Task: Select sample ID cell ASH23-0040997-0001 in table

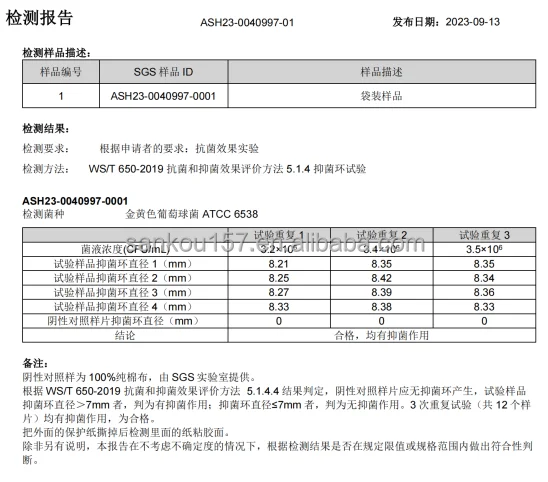Action: [163, 96]
